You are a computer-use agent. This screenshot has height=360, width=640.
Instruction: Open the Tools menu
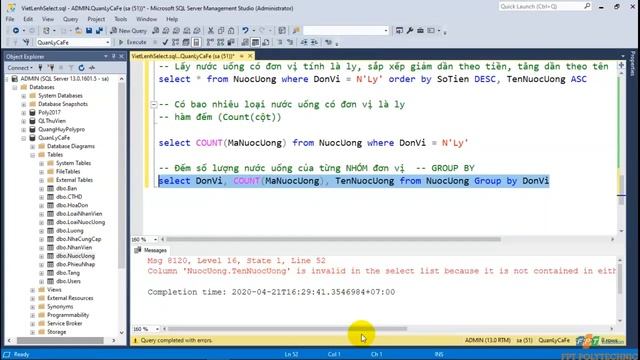tap(120, 19)
